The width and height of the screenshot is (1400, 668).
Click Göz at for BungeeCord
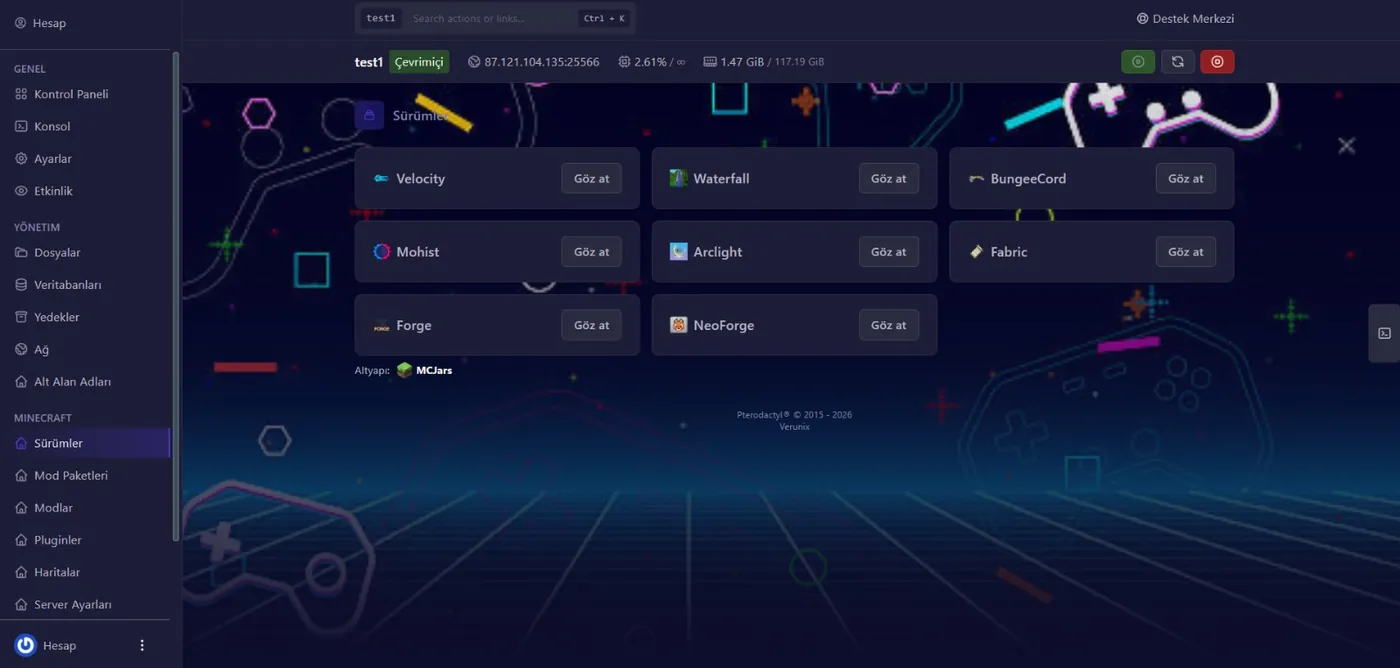1186,179
